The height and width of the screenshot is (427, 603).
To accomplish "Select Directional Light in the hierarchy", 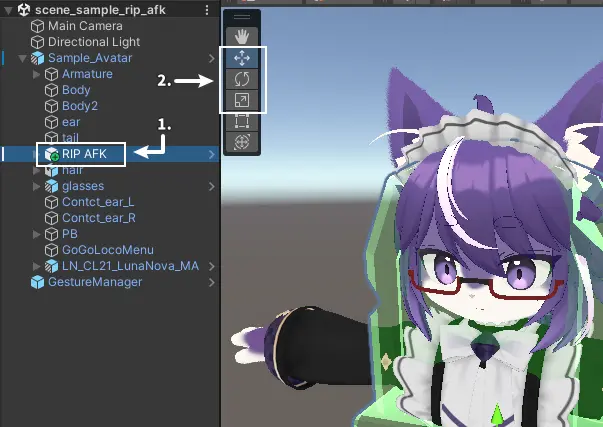I will 94,42.
